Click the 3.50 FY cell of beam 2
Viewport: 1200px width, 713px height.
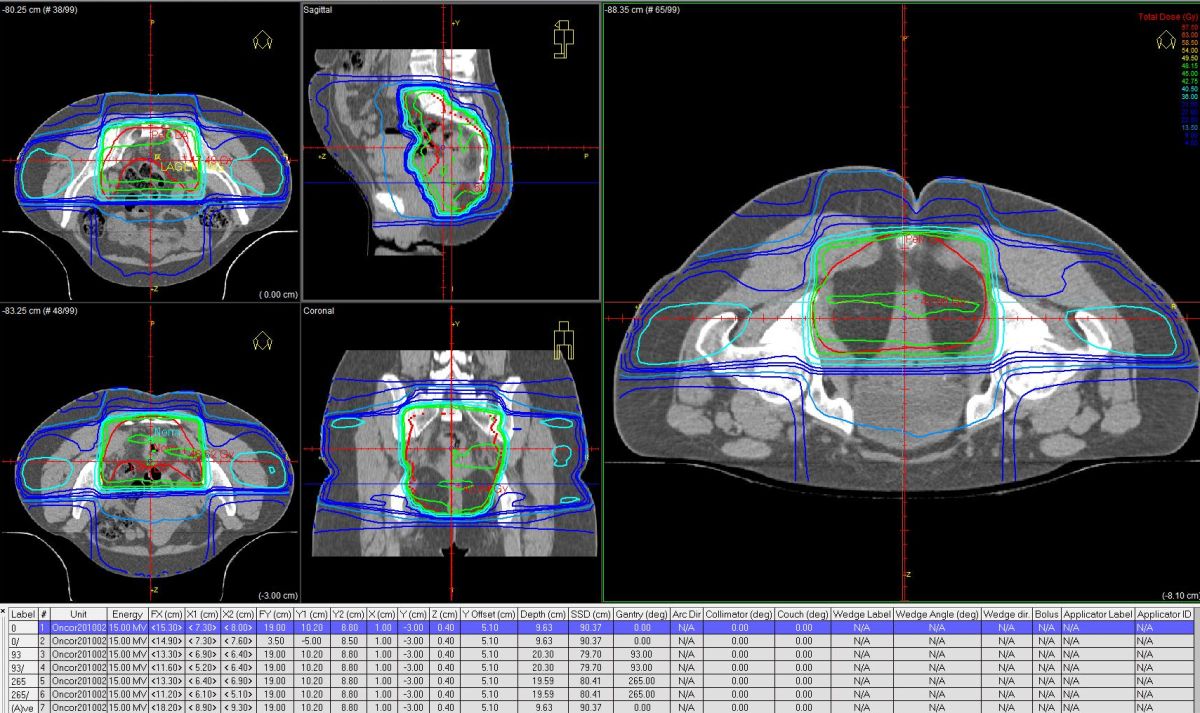275,640
